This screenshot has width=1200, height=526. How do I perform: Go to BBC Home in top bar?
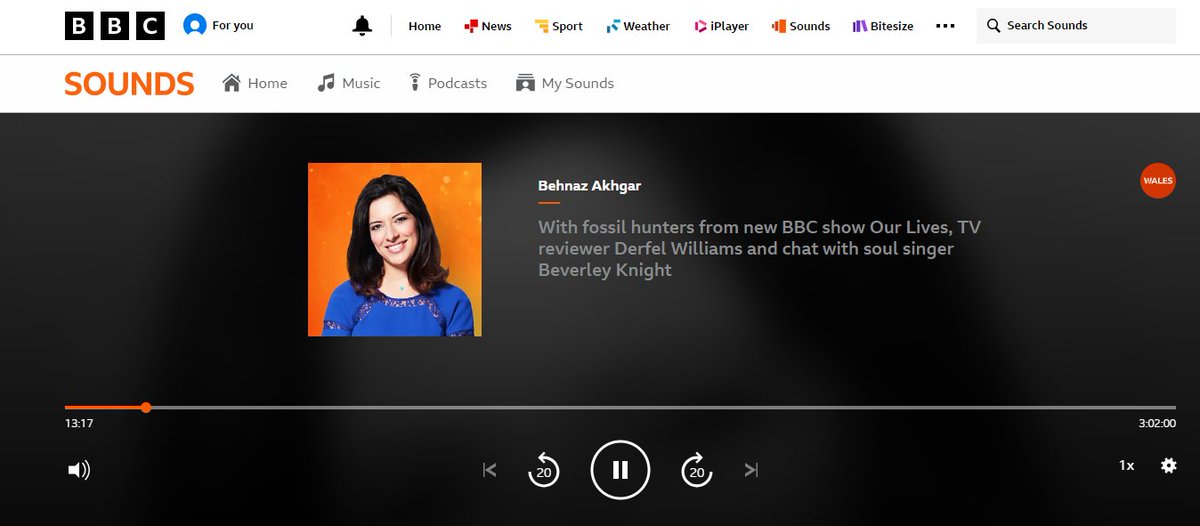pyautogui.click(x=425, y=26)
